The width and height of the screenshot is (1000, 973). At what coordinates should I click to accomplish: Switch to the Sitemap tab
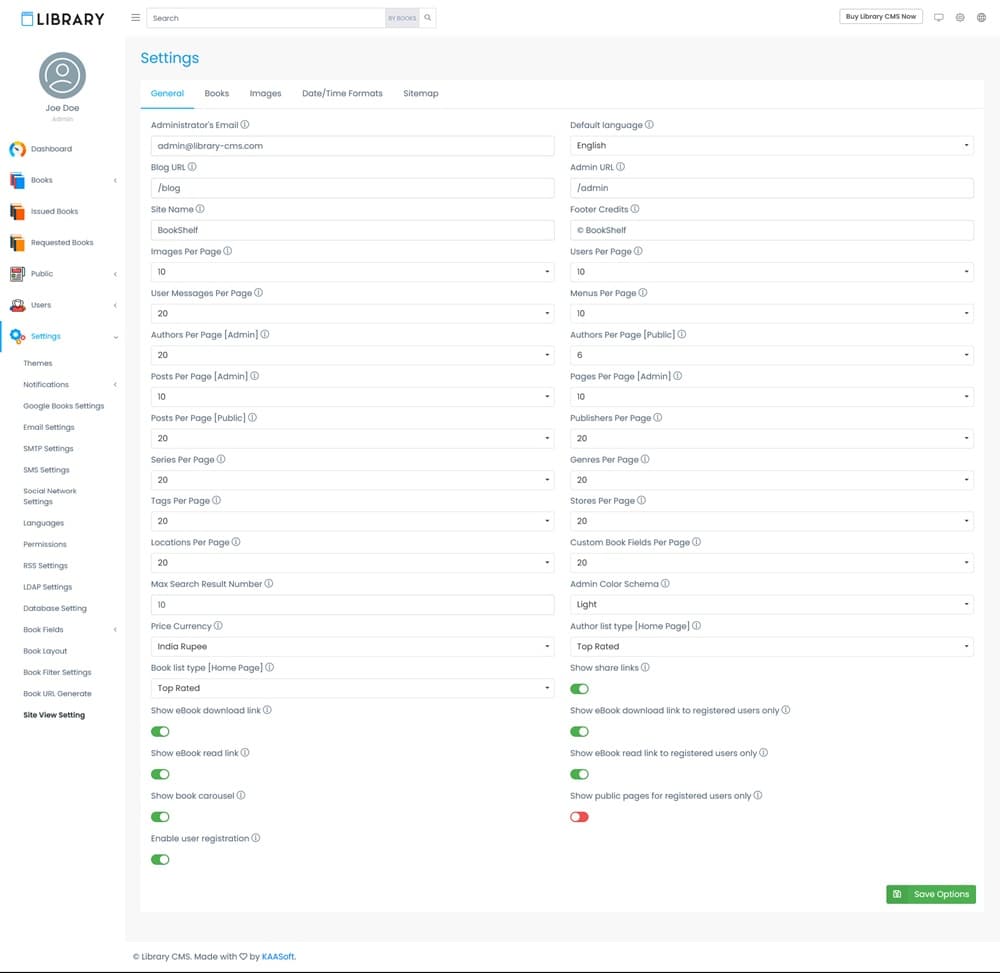420,93
